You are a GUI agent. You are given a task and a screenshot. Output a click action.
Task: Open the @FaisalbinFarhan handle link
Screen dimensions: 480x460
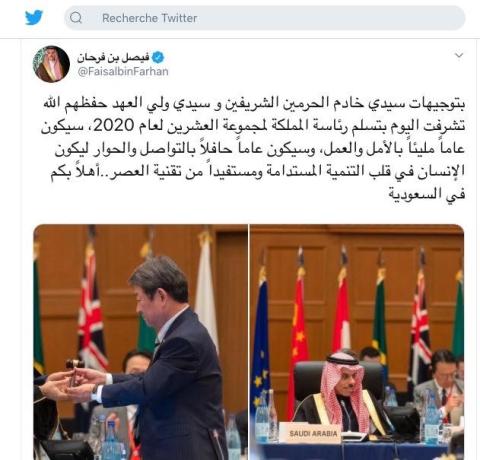point(123,71)
